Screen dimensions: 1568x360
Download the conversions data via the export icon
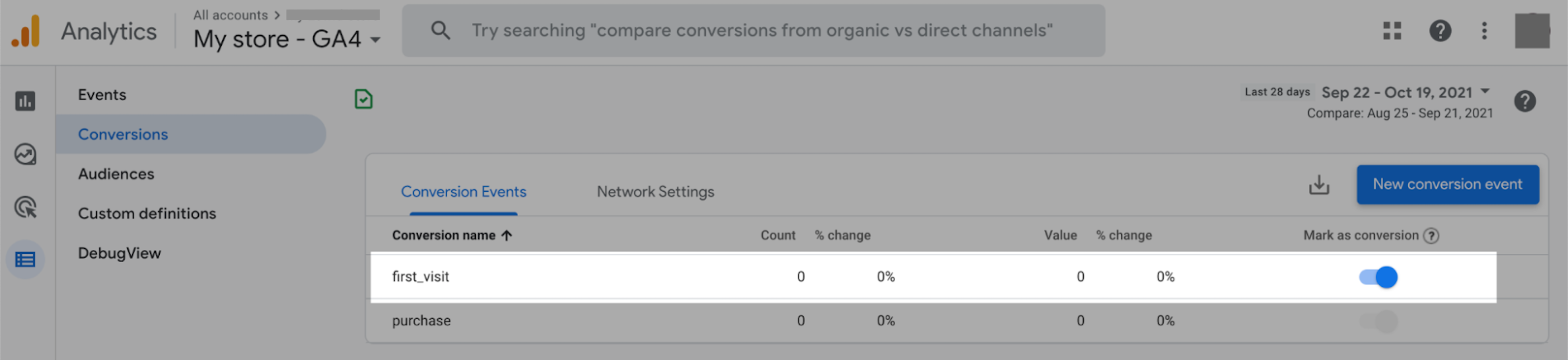click(1320, 184)
